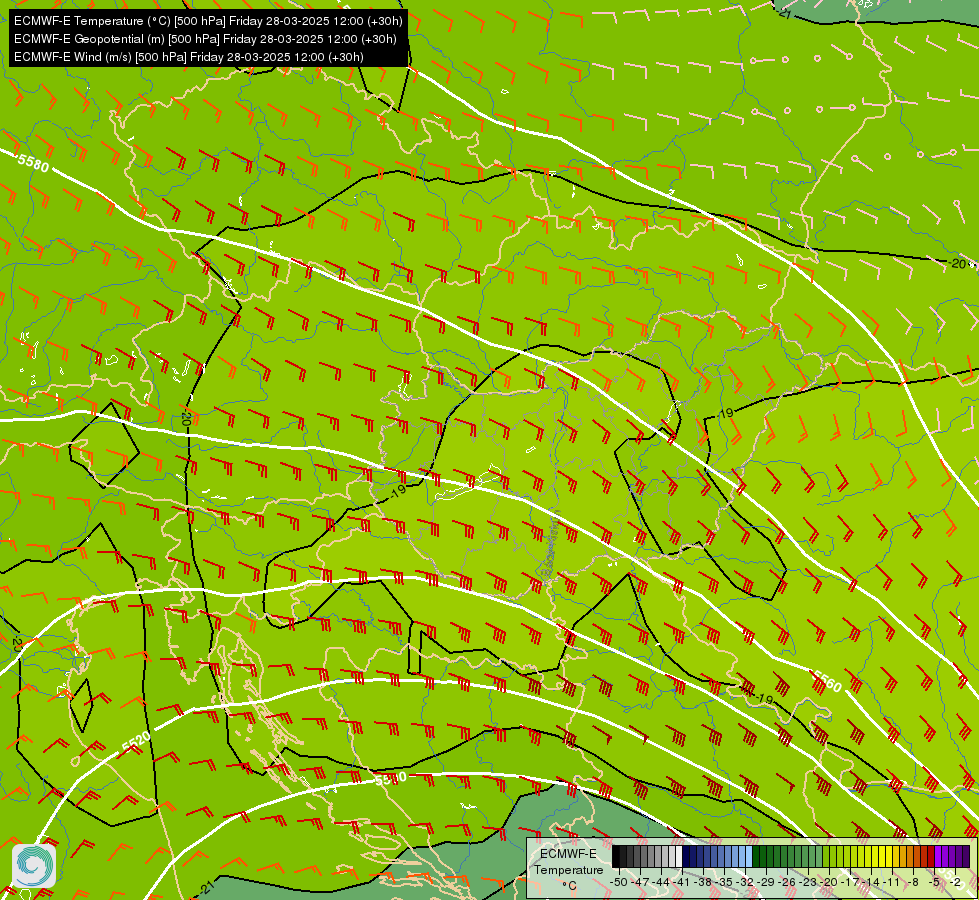This screenshot has width=979, height=900.
Task: Click the swirl logo icon in the corner
Action: [x=34, y=866]
